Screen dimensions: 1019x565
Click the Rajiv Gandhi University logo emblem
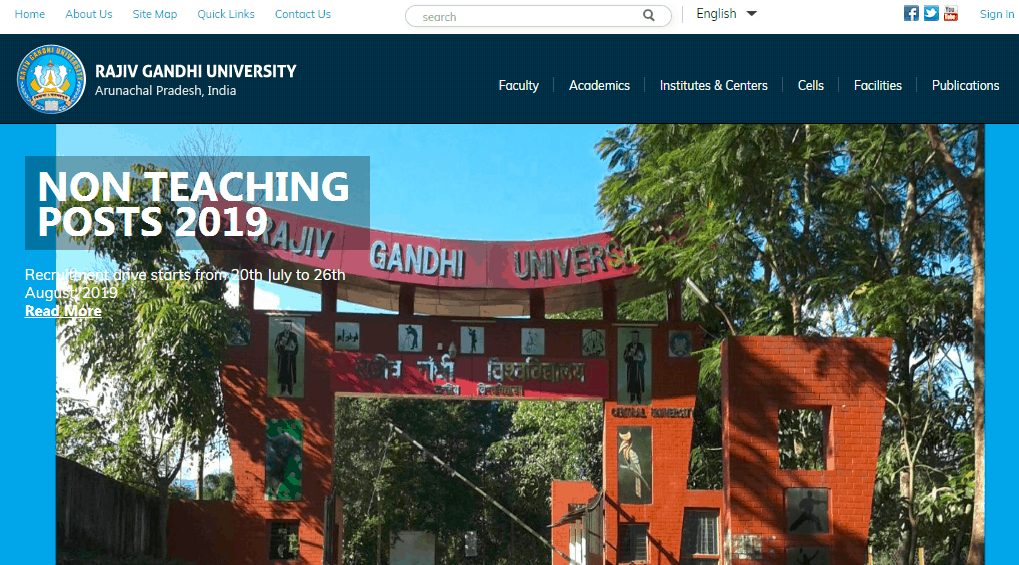coord(51,79)
